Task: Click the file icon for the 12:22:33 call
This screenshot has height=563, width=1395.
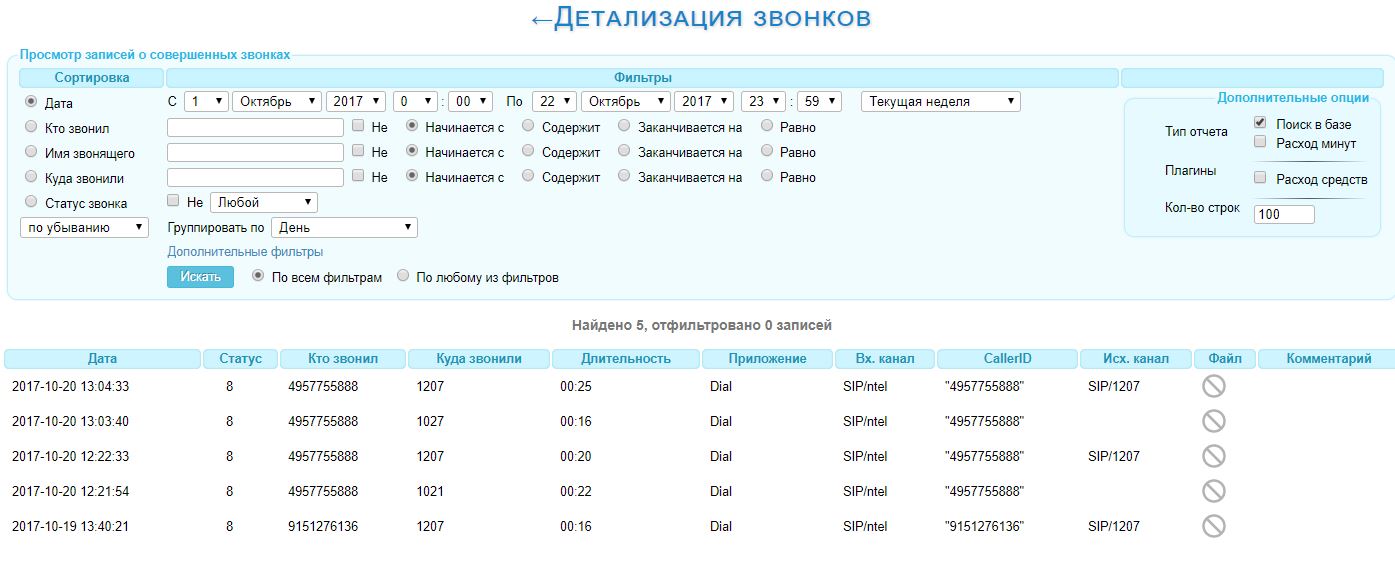Action: point(1213,457)
